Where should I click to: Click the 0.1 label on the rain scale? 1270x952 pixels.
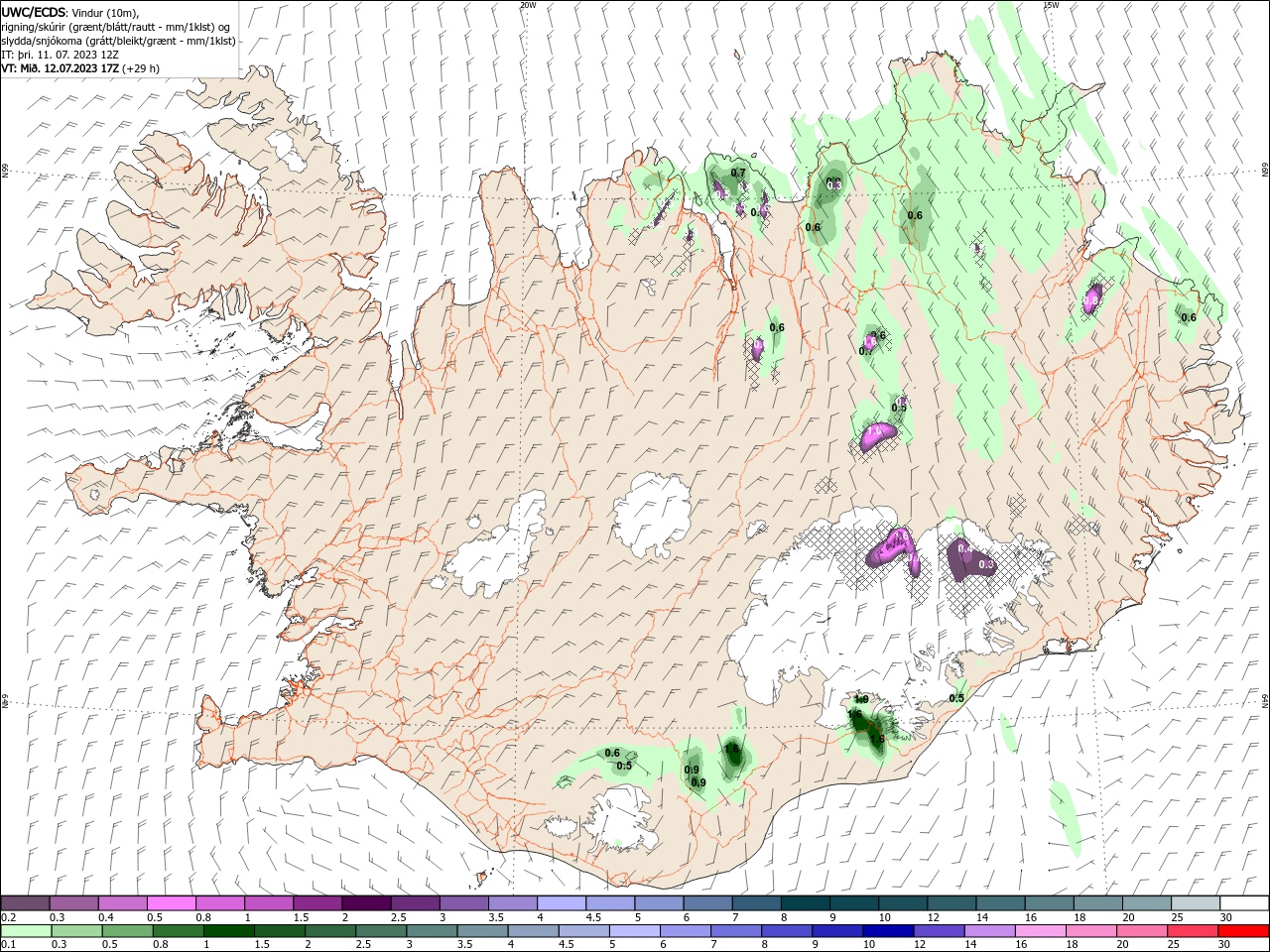click(x=9, y=945)
